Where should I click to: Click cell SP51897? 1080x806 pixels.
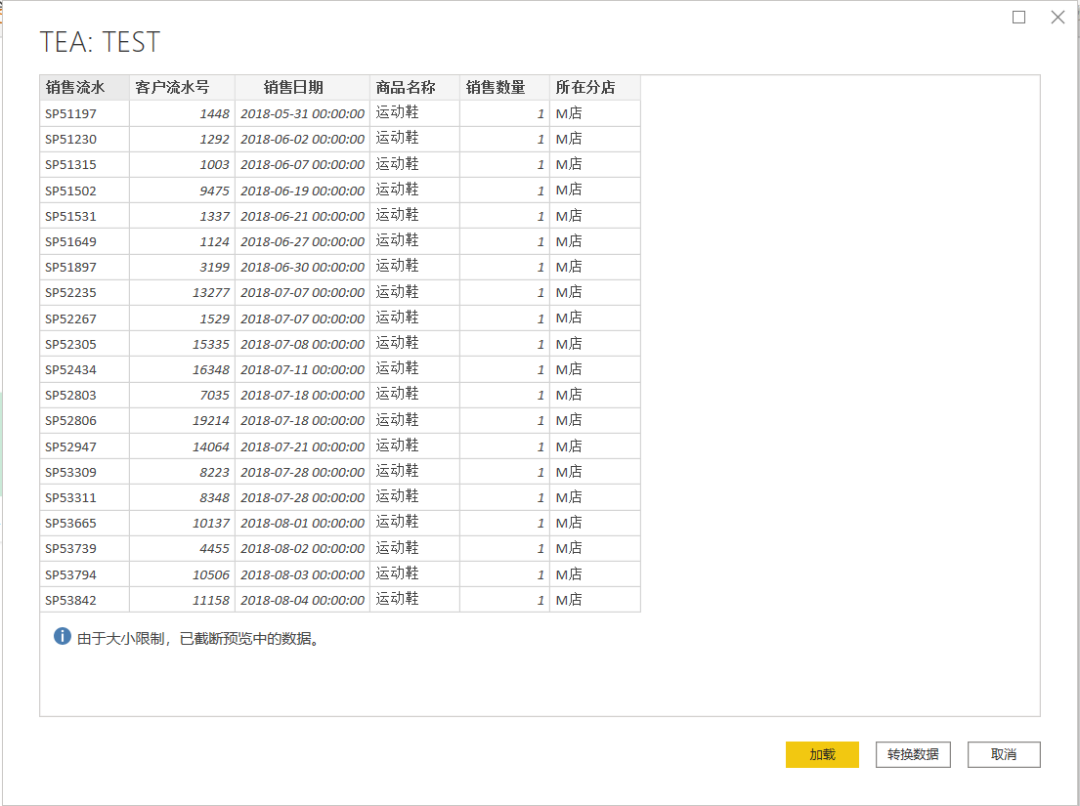(85, 267)
